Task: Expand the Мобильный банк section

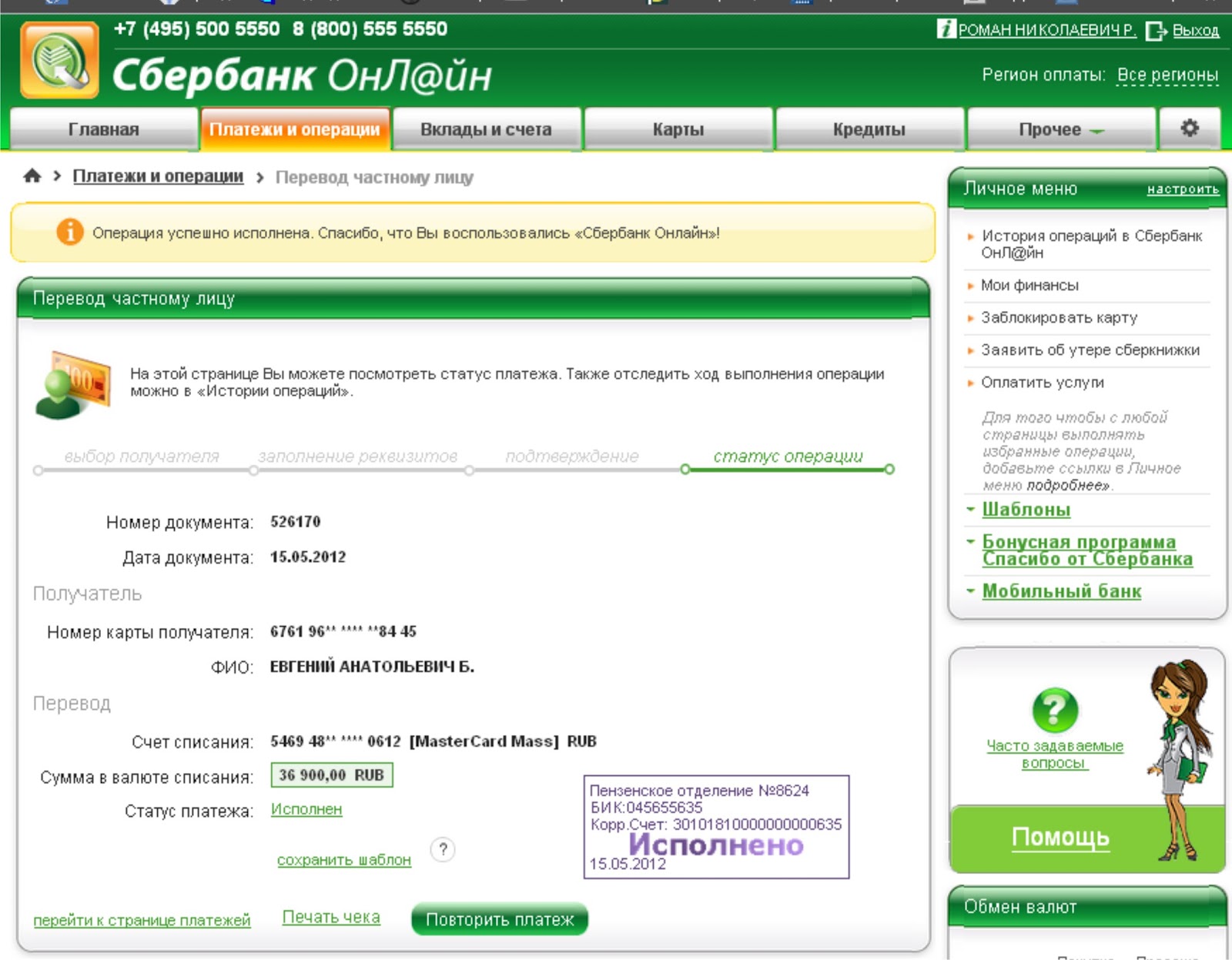Action: (x=1062, y=591)
